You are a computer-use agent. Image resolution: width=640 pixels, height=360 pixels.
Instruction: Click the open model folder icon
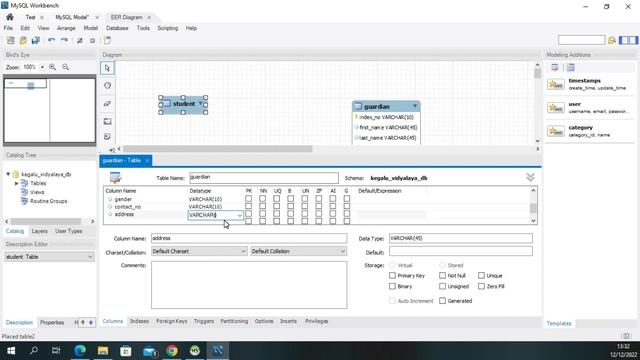click(23, 40)
